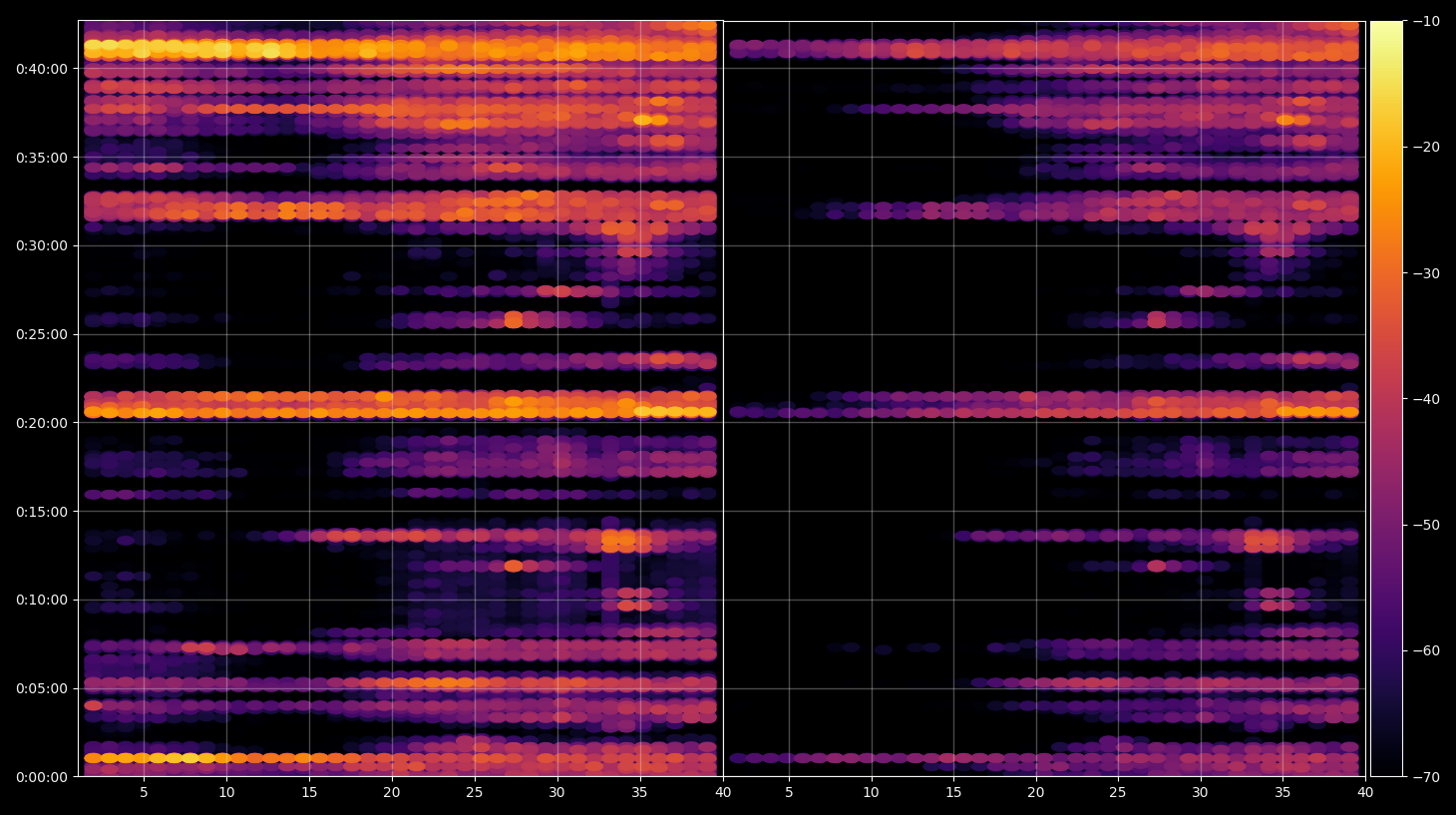The image size is (1456, 815).
Task: Click the '15' x-axis label of right plot
Action: [x=953, y=793]
